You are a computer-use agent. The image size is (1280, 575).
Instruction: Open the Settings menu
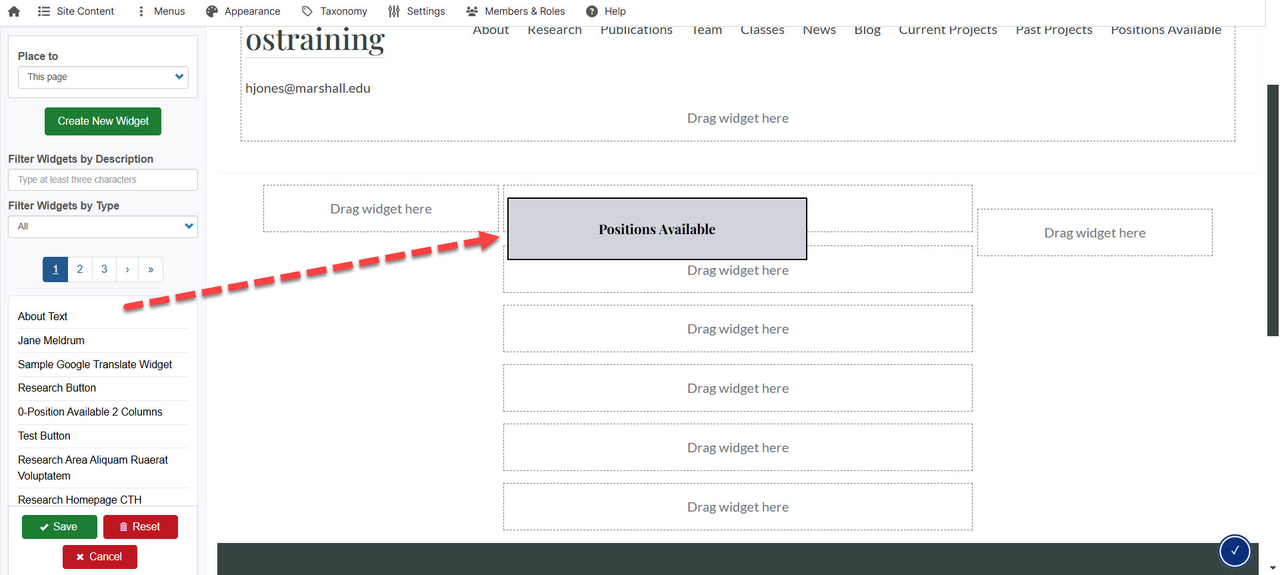416,11
